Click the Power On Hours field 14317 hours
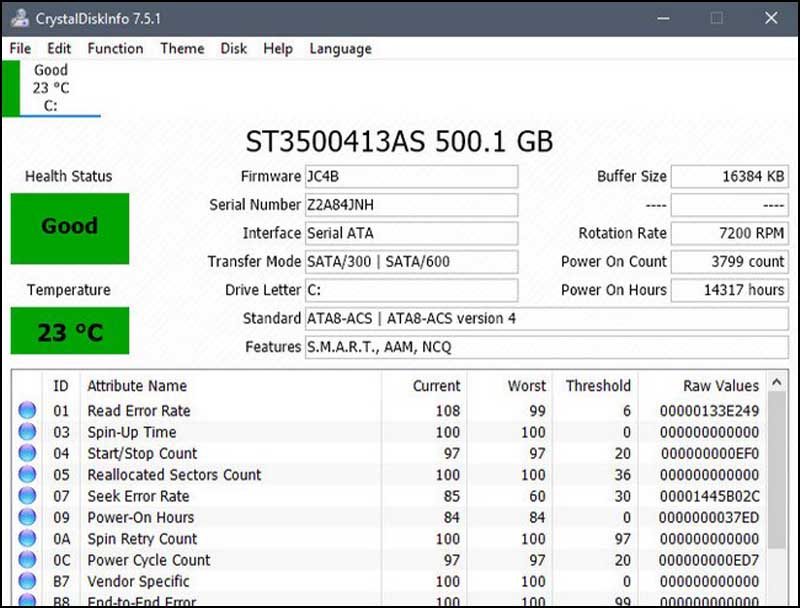 click(730, 290)
